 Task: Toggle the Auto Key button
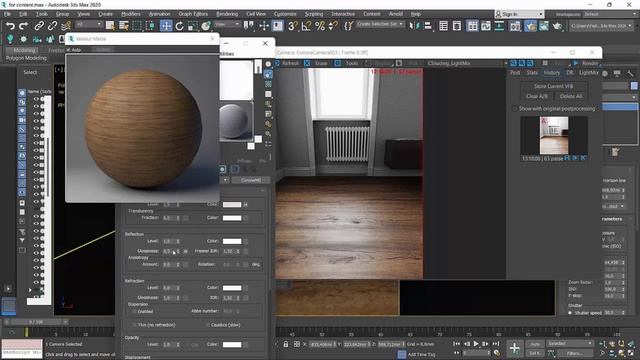click(x=535, y=344)
